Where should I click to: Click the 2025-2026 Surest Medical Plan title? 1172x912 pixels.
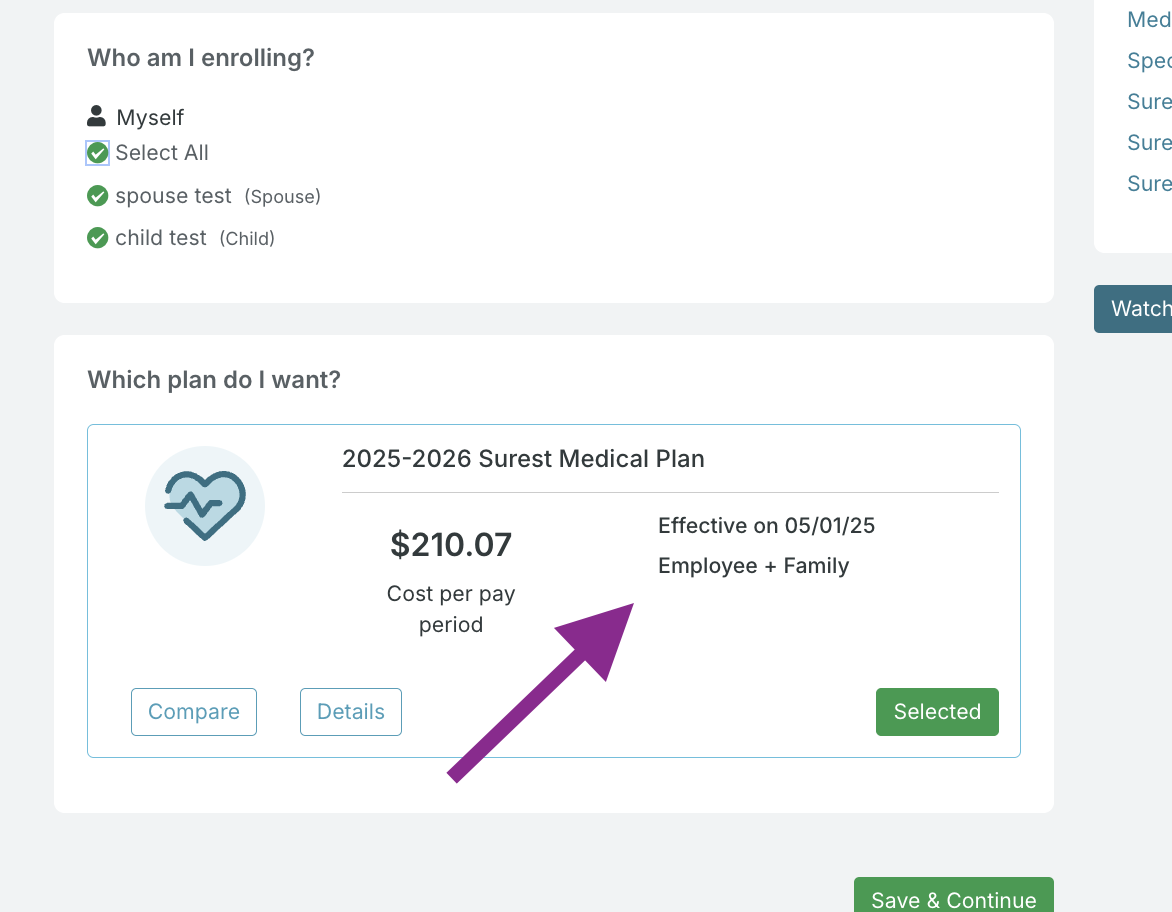click(523, 459)
